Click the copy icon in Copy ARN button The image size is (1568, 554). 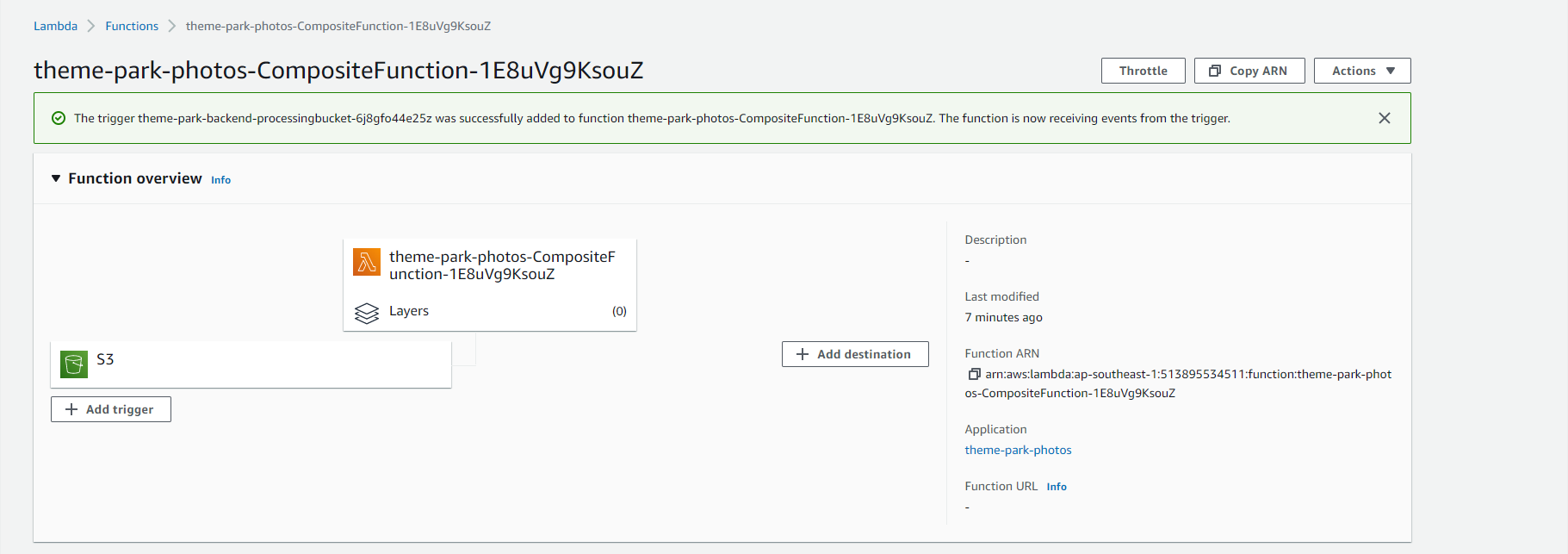click(1215, 71)
